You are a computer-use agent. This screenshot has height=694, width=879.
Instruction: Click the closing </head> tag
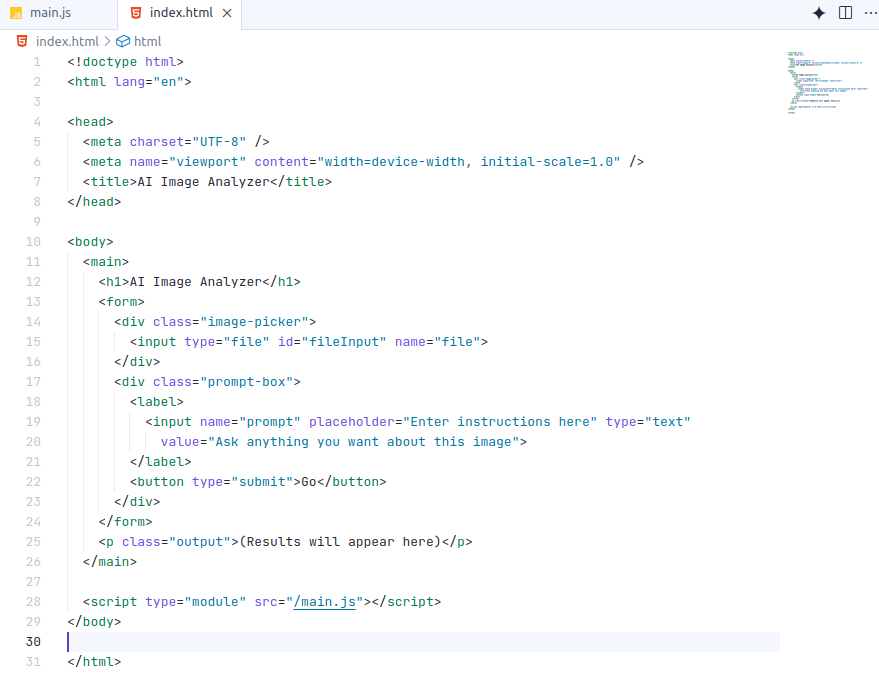(94, 202)
